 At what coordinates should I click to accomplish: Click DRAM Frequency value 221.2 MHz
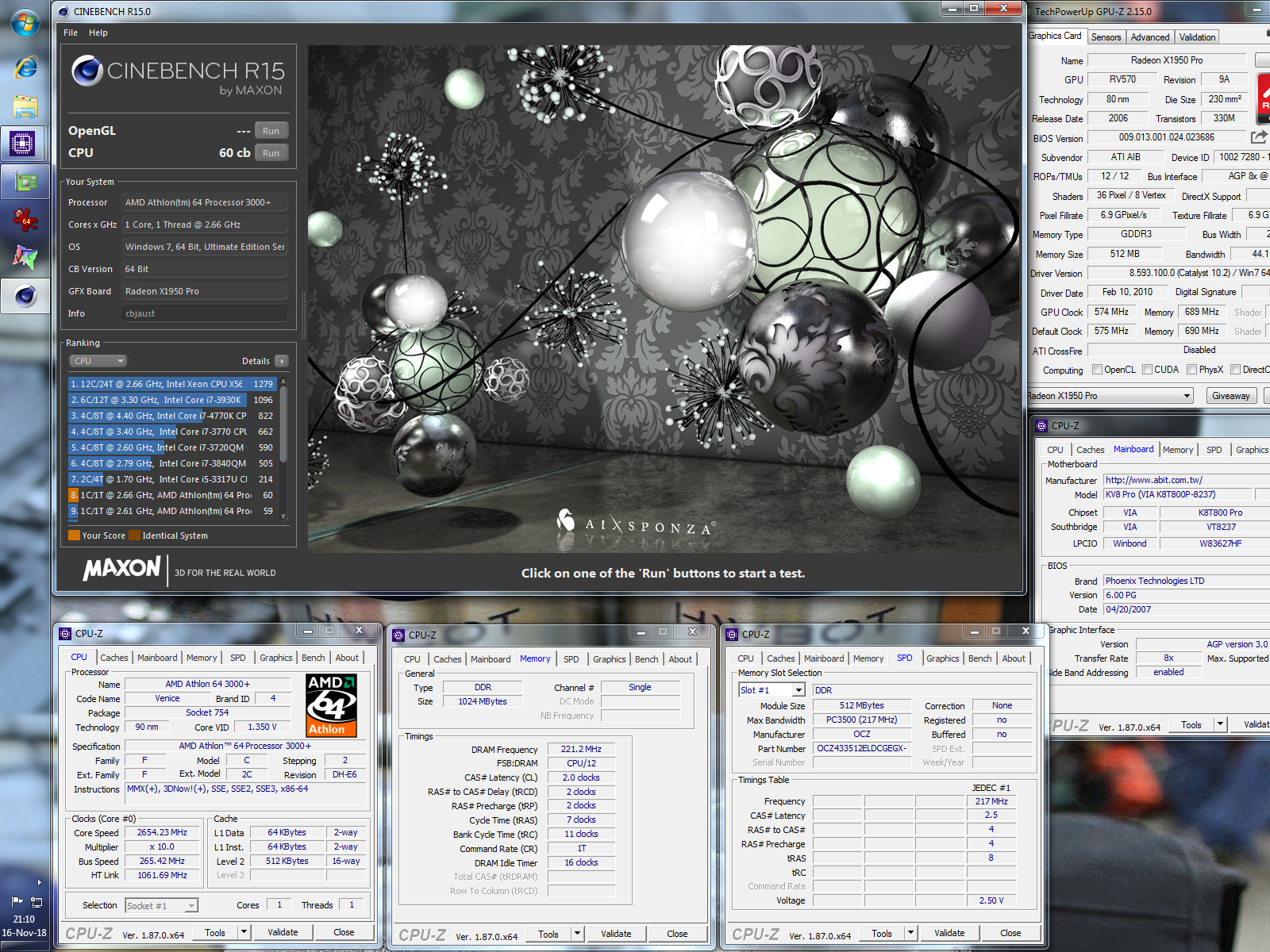click(x=581, y=749)
